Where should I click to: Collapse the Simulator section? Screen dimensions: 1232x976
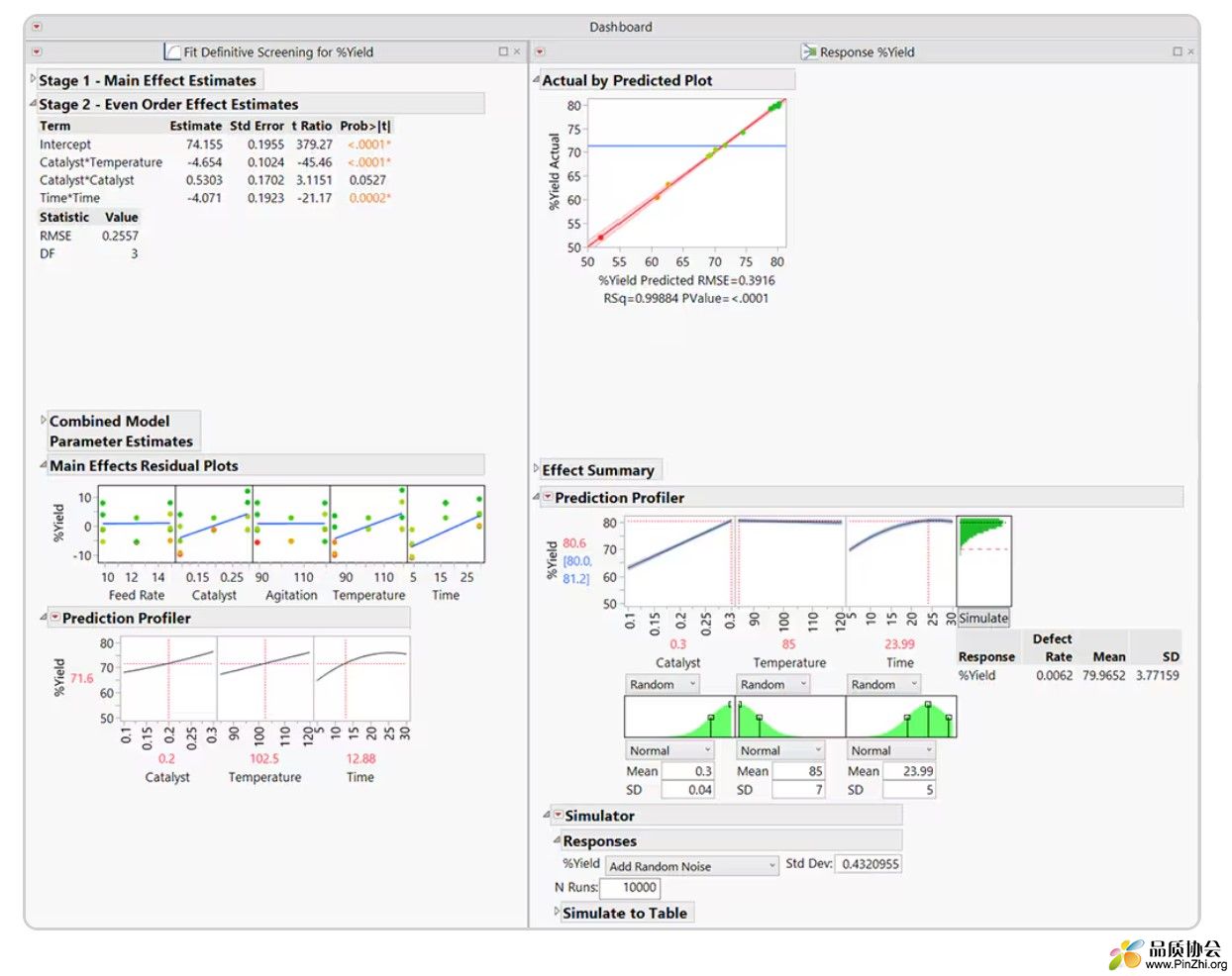tap(547, 815)
